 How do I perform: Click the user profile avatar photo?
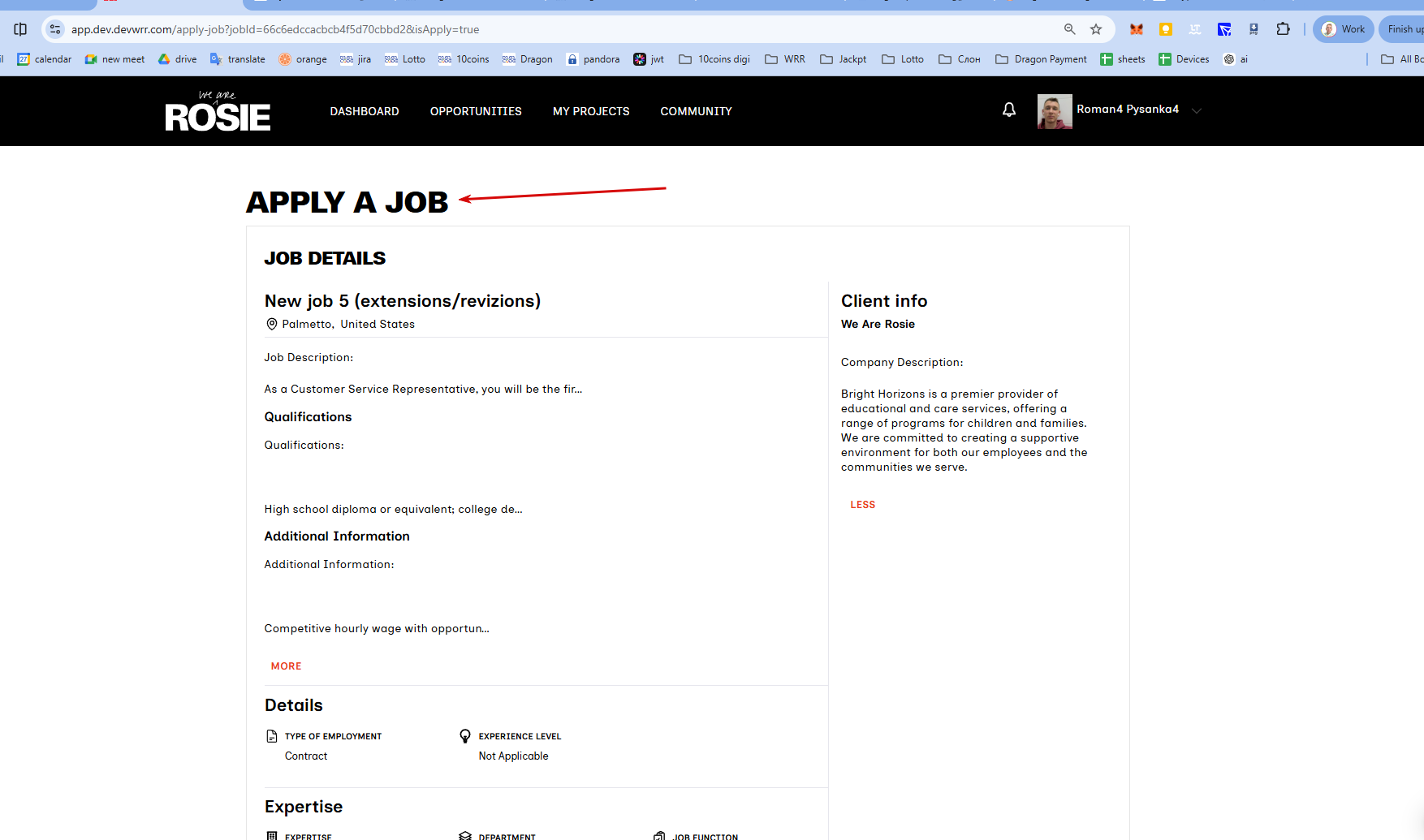pos(1055,111)
